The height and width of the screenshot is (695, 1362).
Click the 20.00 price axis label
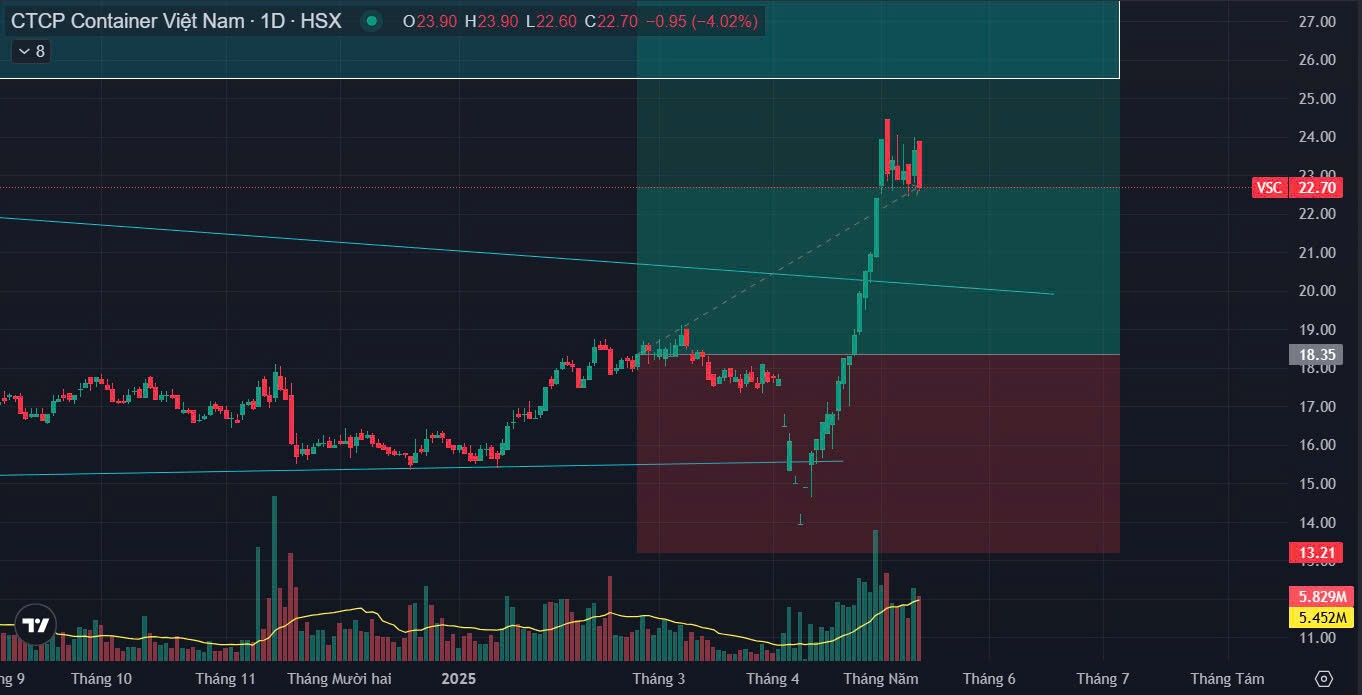[x=1316, y=291]
